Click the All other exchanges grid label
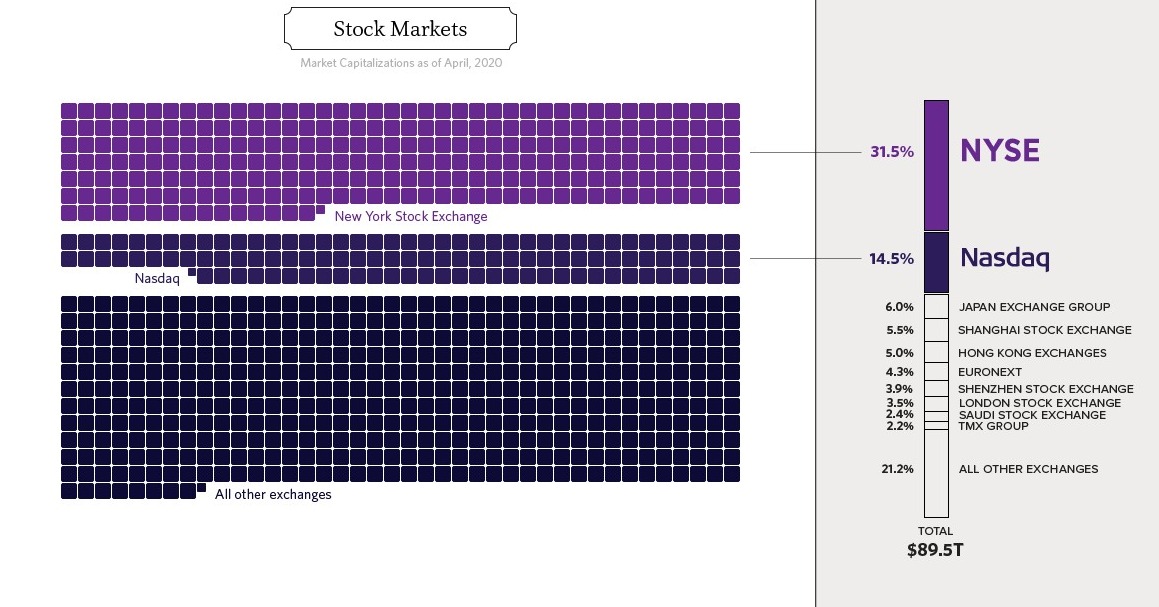The image size is (1159, 607). click(x=273, y=495)
